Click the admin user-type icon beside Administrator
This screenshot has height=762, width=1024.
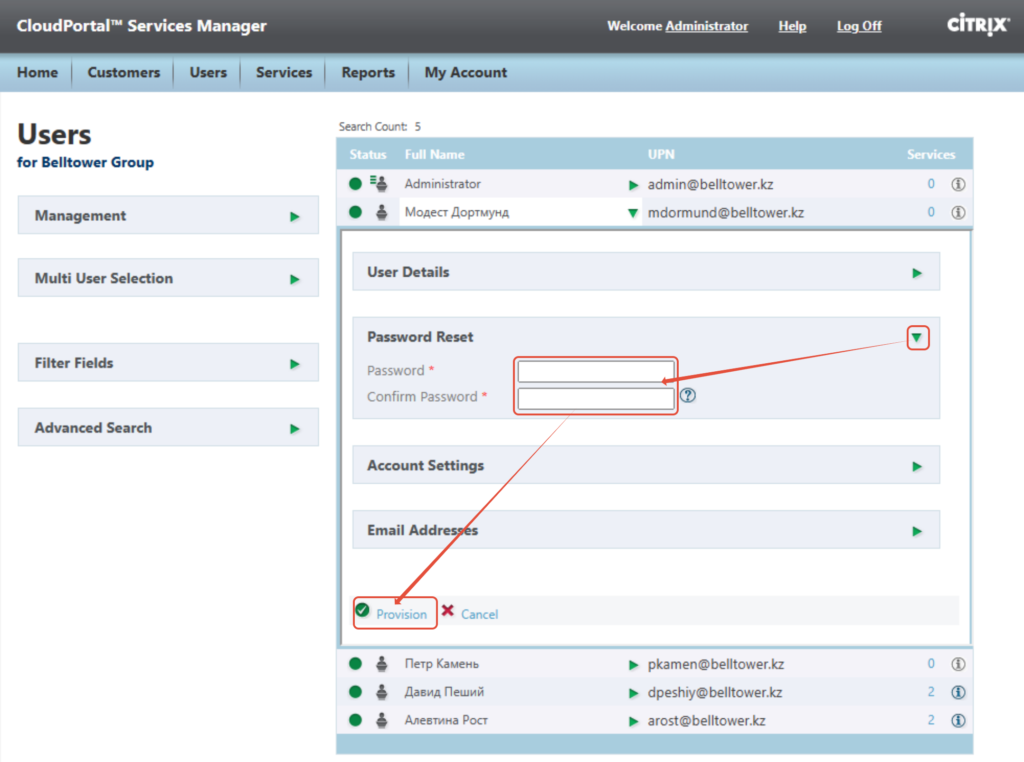click(379, 183)
